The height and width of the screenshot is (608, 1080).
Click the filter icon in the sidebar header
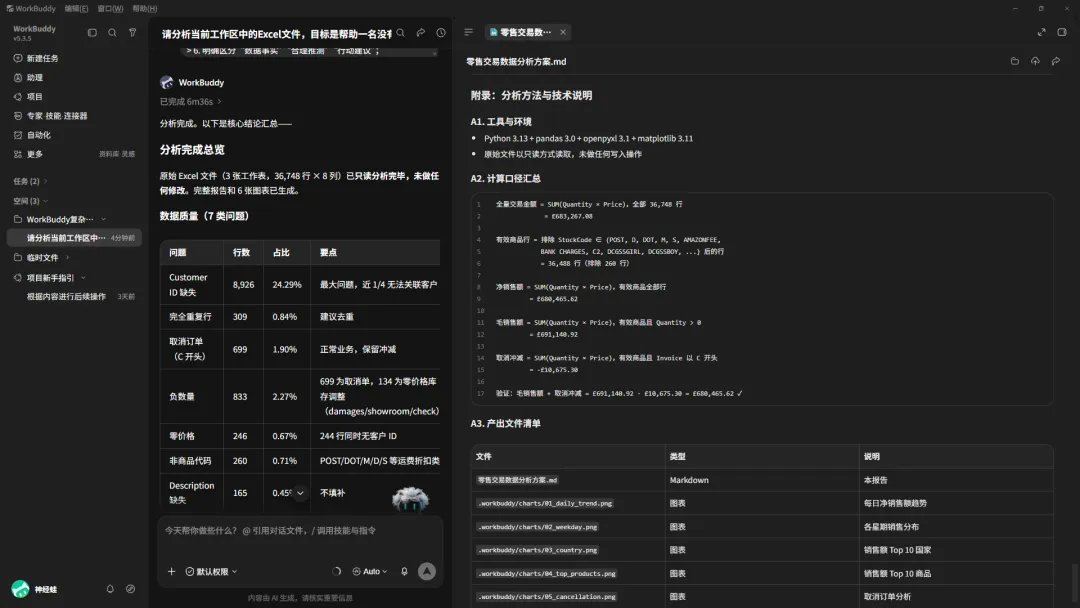coord(132,32)
